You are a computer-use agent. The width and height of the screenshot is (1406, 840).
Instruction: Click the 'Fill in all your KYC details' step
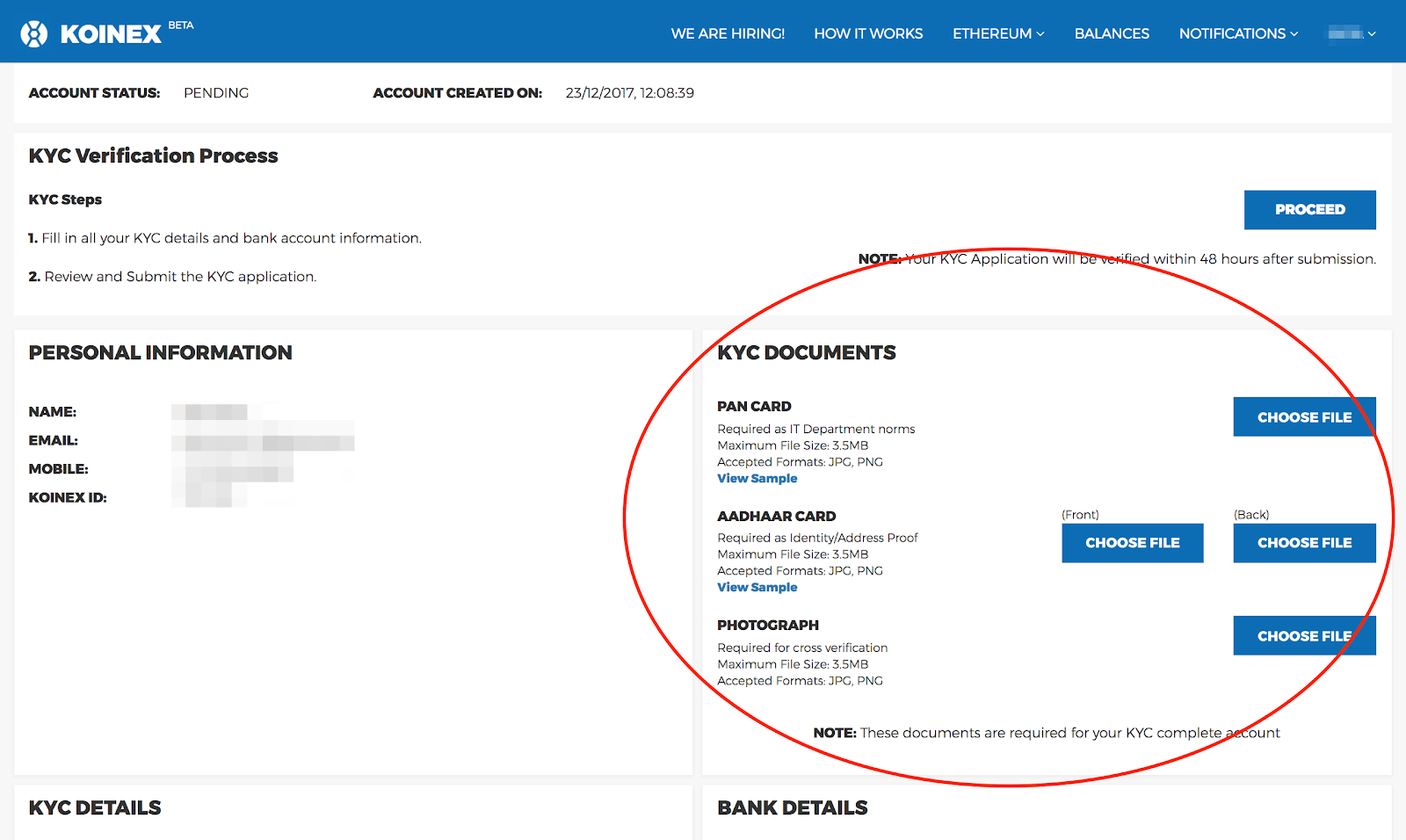225,238
